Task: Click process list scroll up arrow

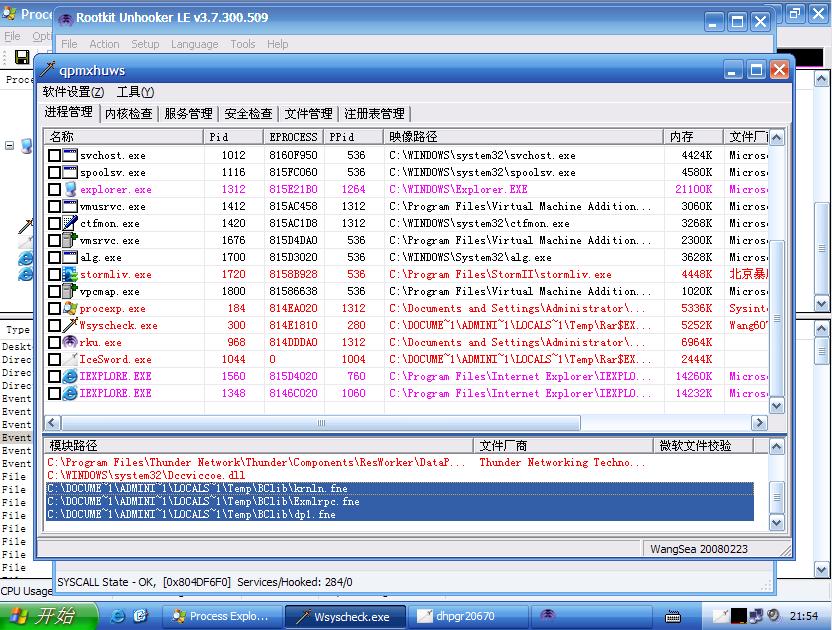Action: click(x=776, y=137)
